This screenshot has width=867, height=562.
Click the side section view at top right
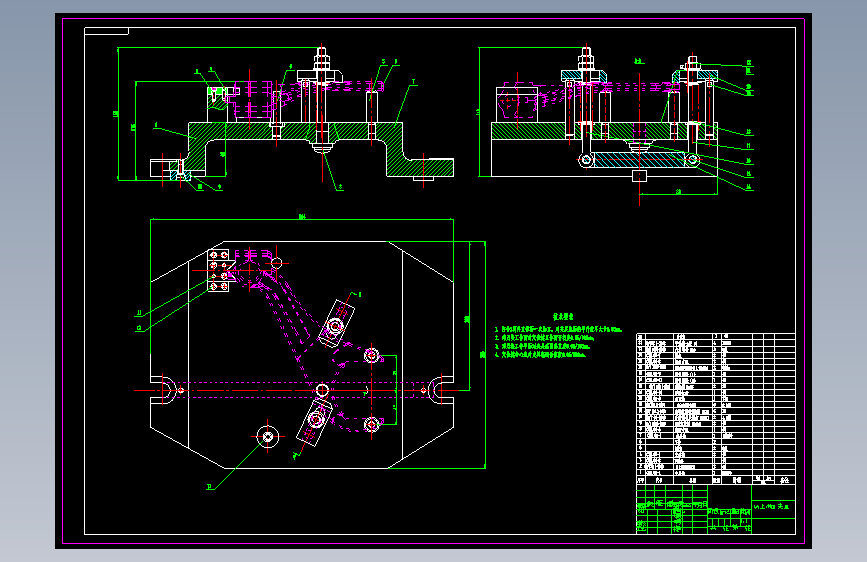[615, 124]
